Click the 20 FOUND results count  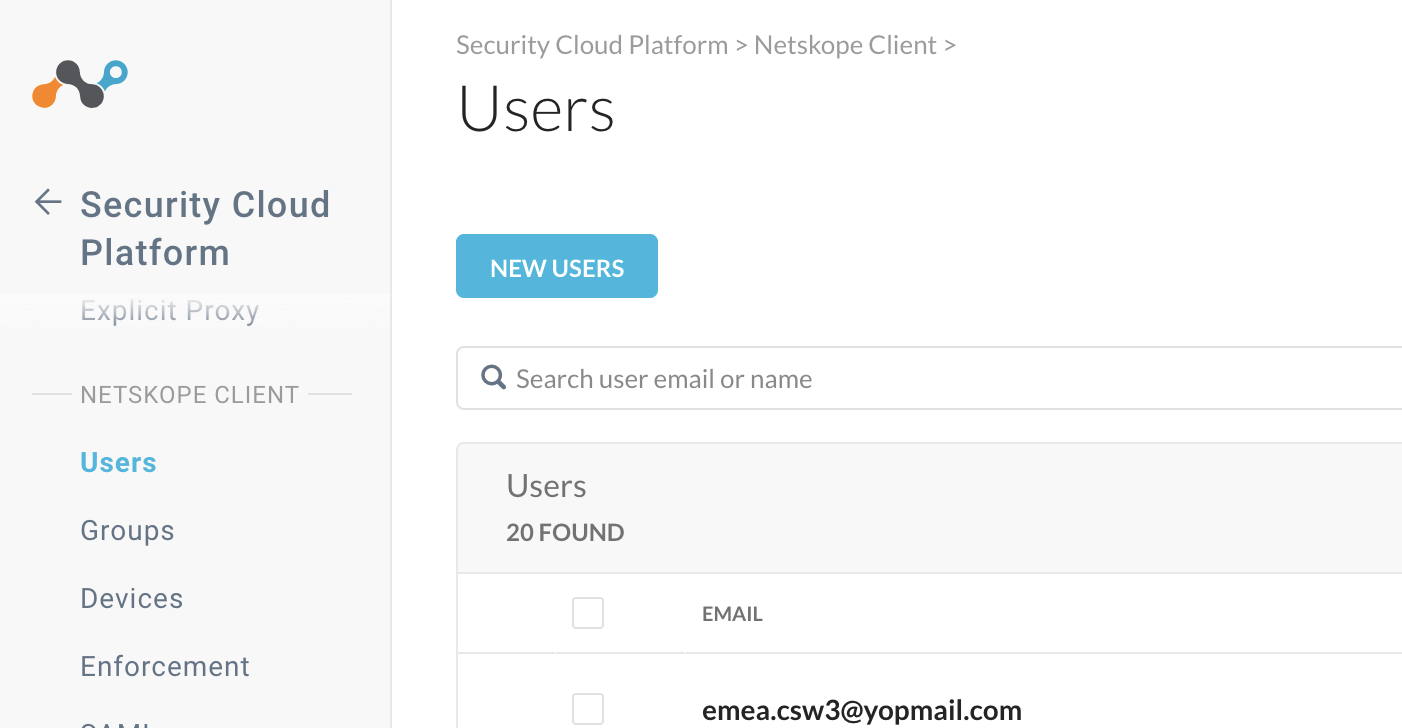pos(565,533)
